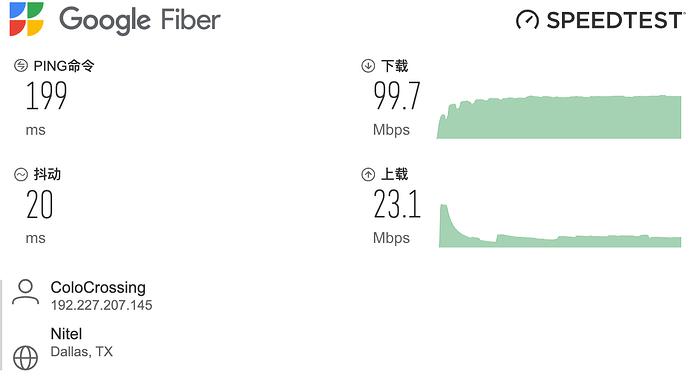Click the 20 ms jitter value
The image size is (690, 384).
tap(40, 204)
